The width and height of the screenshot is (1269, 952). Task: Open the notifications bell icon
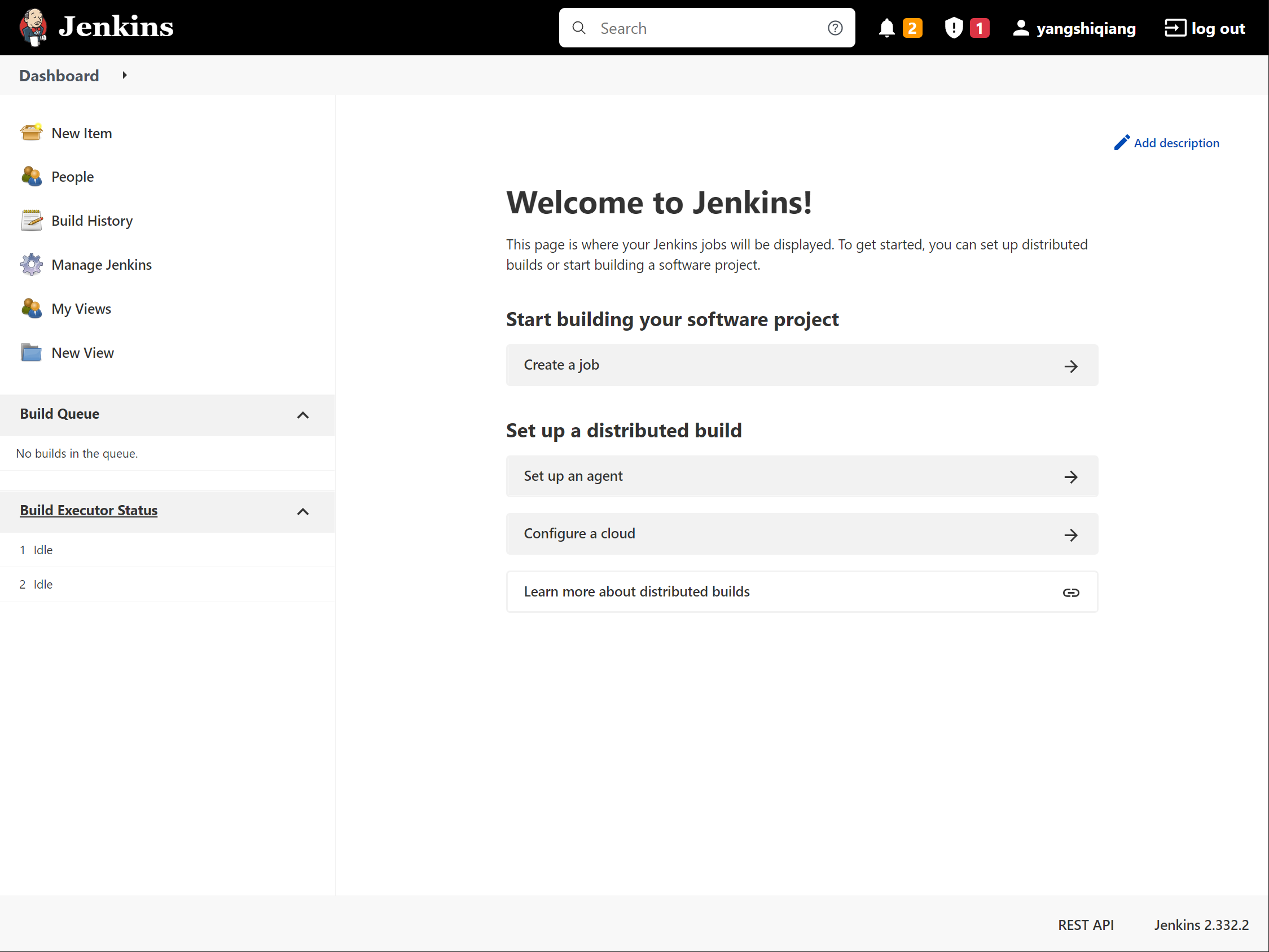coord(887,28)
